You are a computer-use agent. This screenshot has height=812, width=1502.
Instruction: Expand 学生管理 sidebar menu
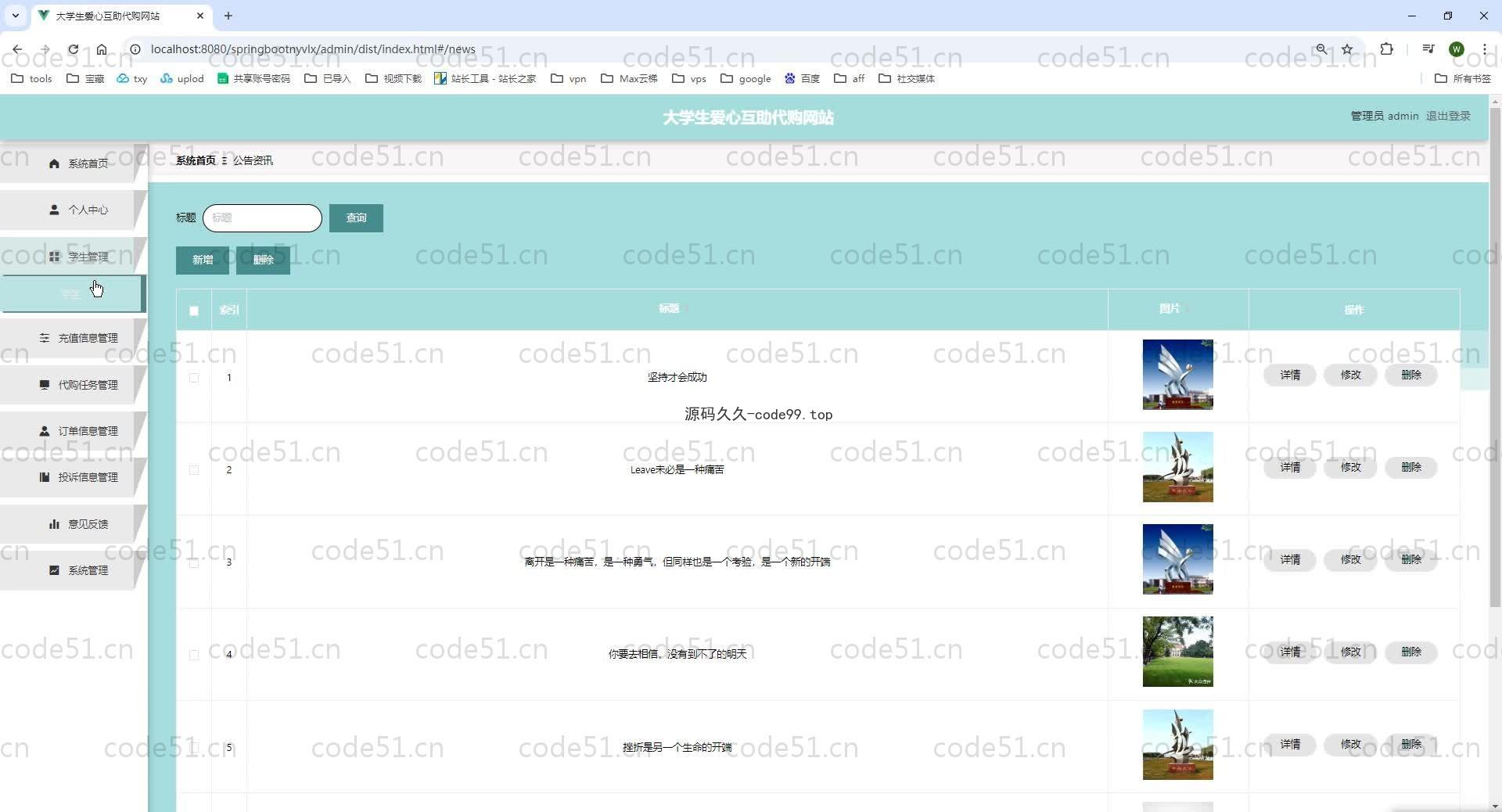(x=73, y=257)
